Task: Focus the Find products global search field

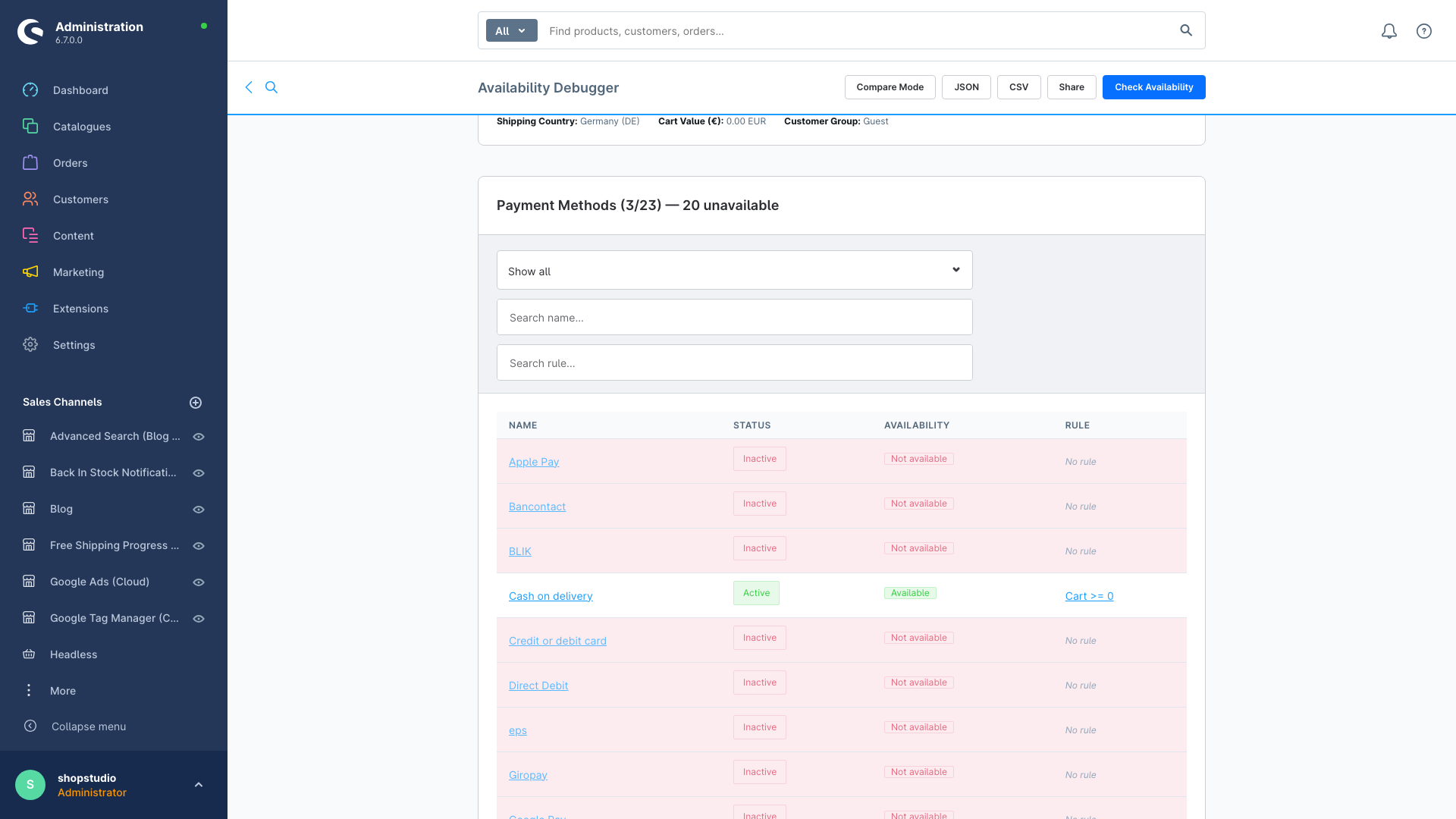Action: (857, 31)
